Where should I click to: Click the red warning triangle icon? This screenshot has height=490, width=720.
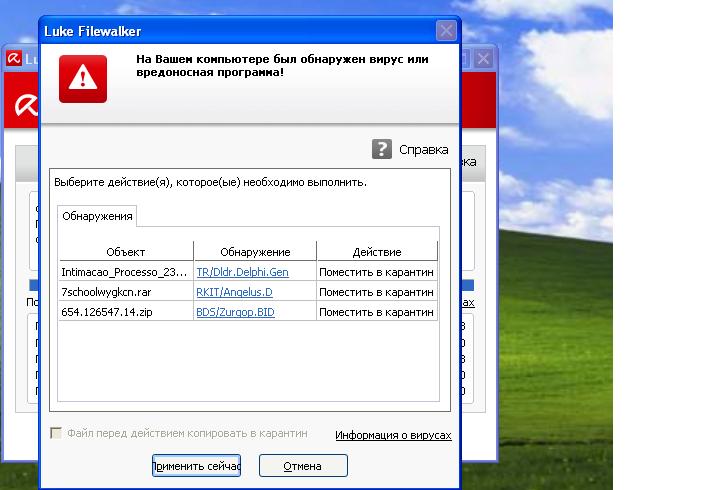pos(82,78)
